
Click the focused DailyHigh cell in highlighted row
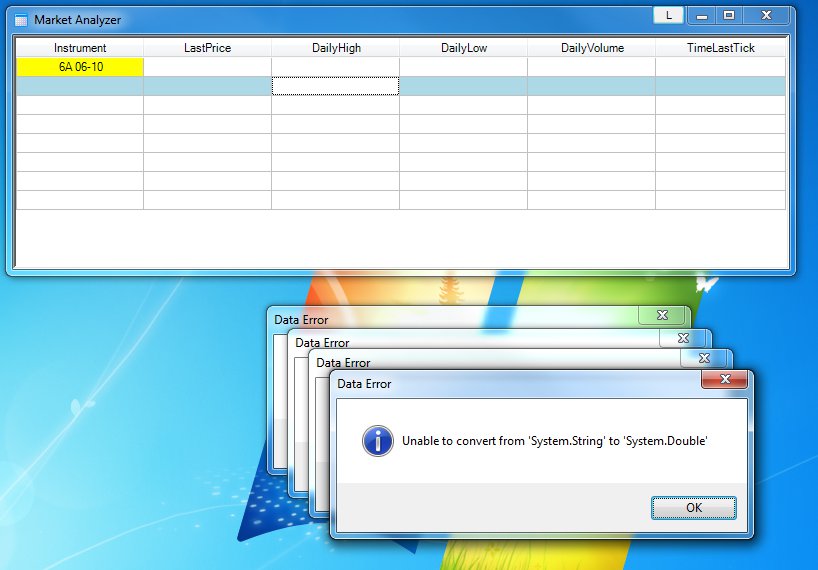(x=335, y=86)
